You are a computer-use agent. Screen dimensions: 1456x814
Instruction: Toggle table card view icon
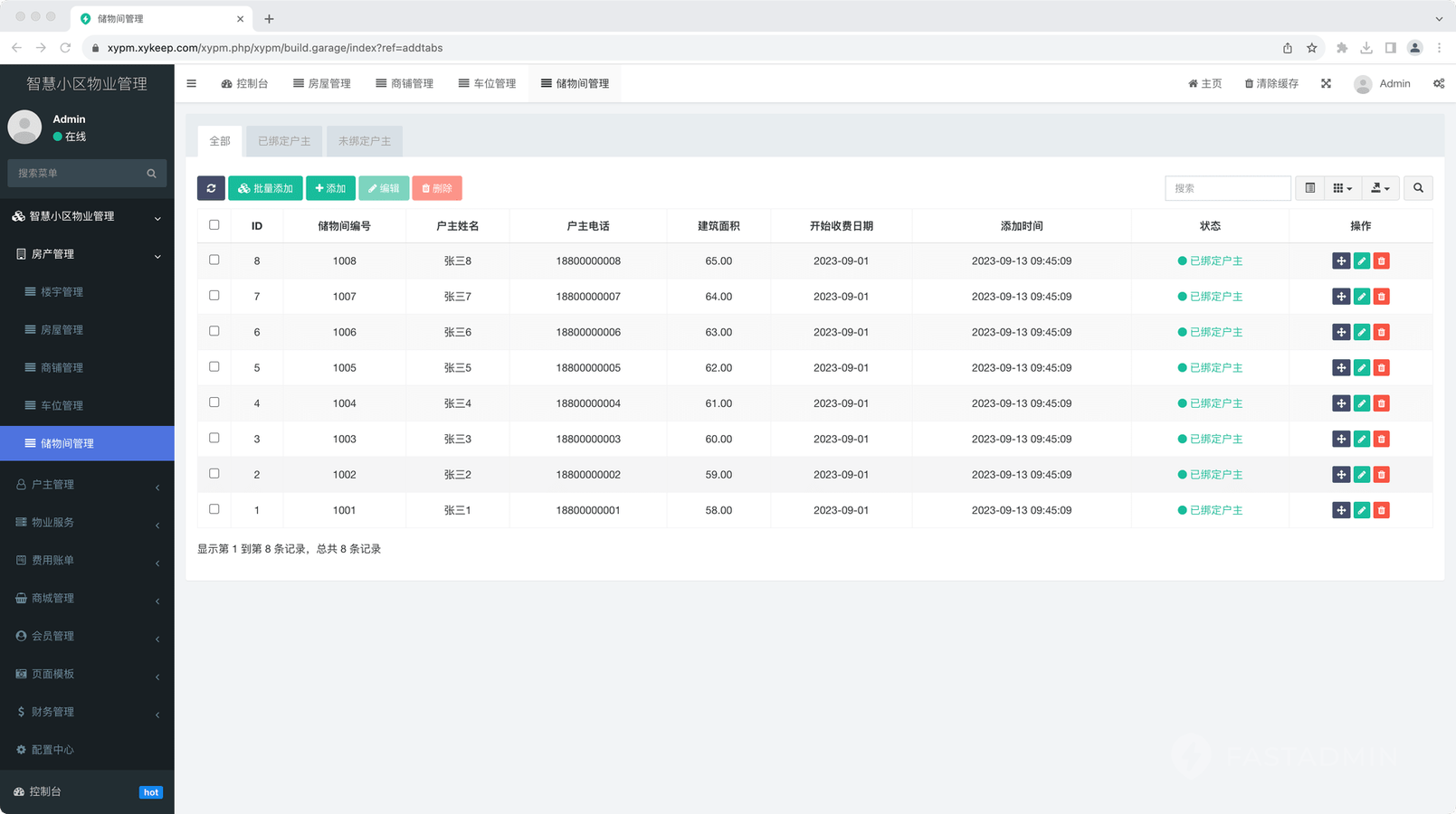[x=1309, y=188]
